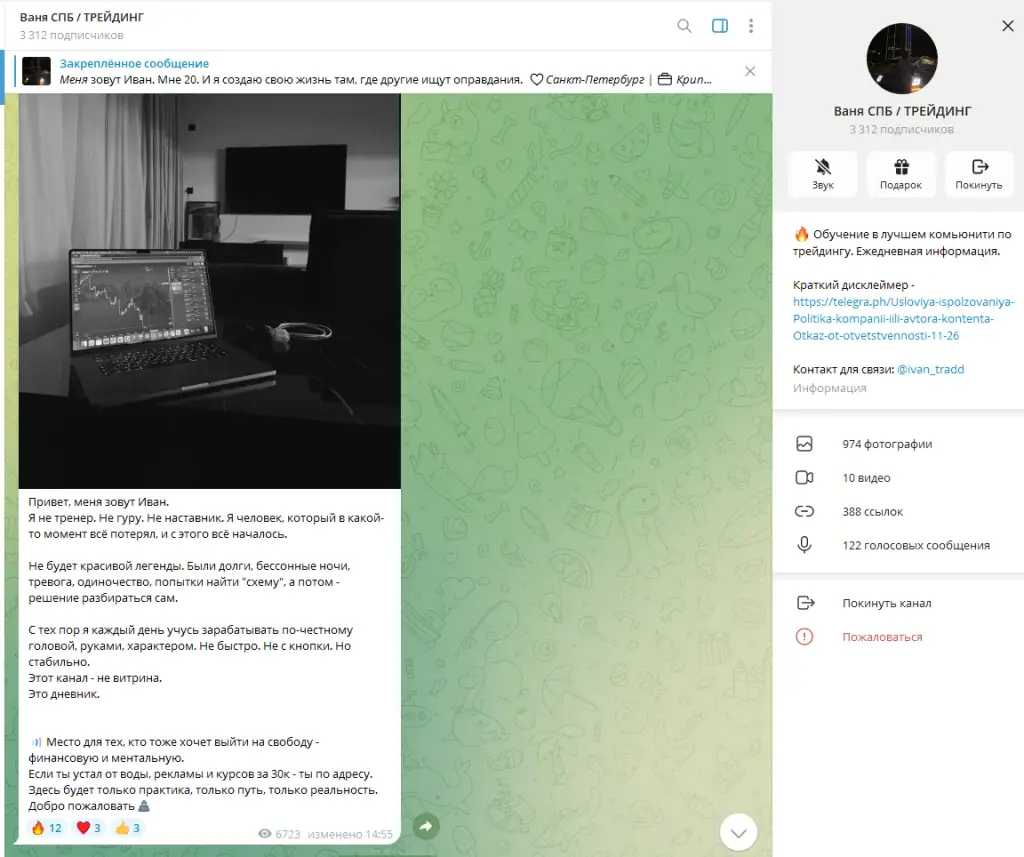This screenshot has height=857, width=1024.
Task: Click channel title Ваня СПБ / ТРЕЙДИНГ in header
Action: (82, 18)
